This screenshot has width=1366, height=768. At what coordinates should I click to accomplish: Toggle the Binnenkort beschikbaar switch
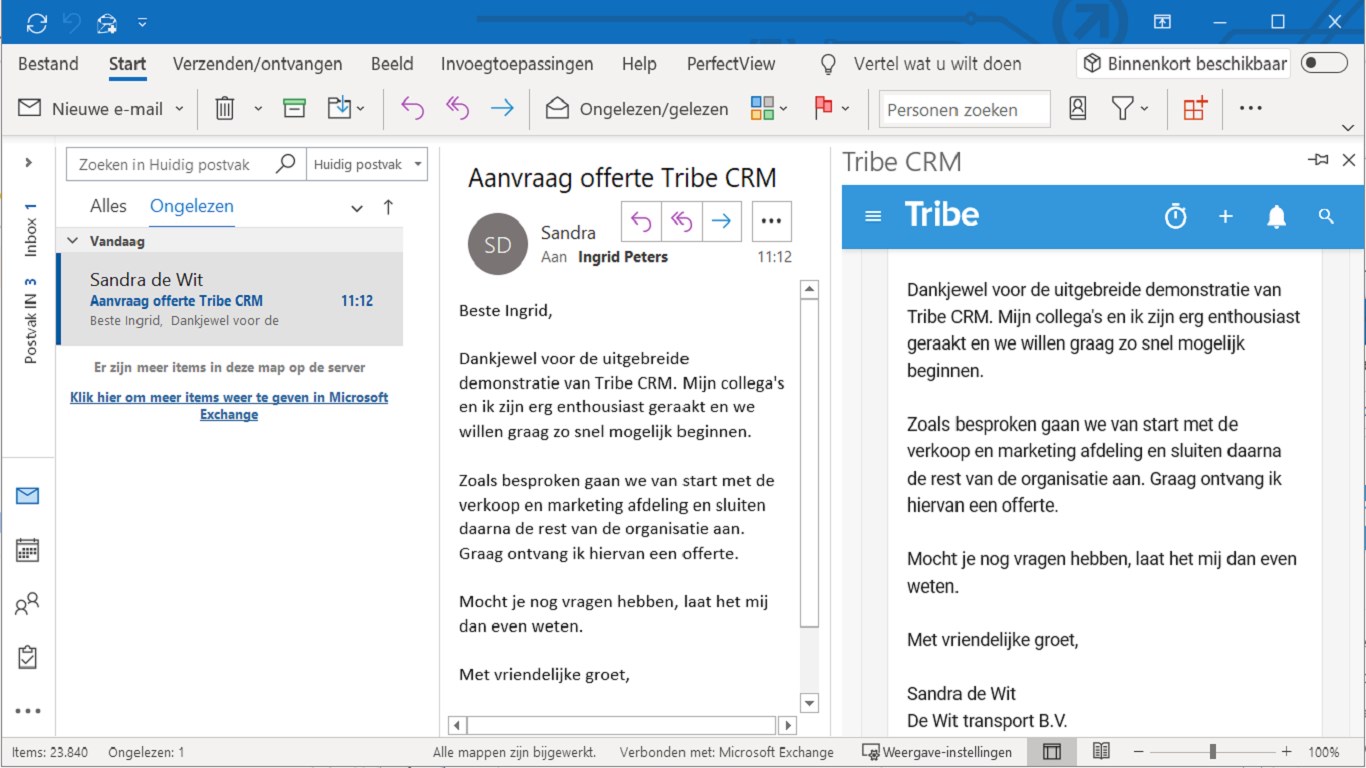(x=1324, y=64)
